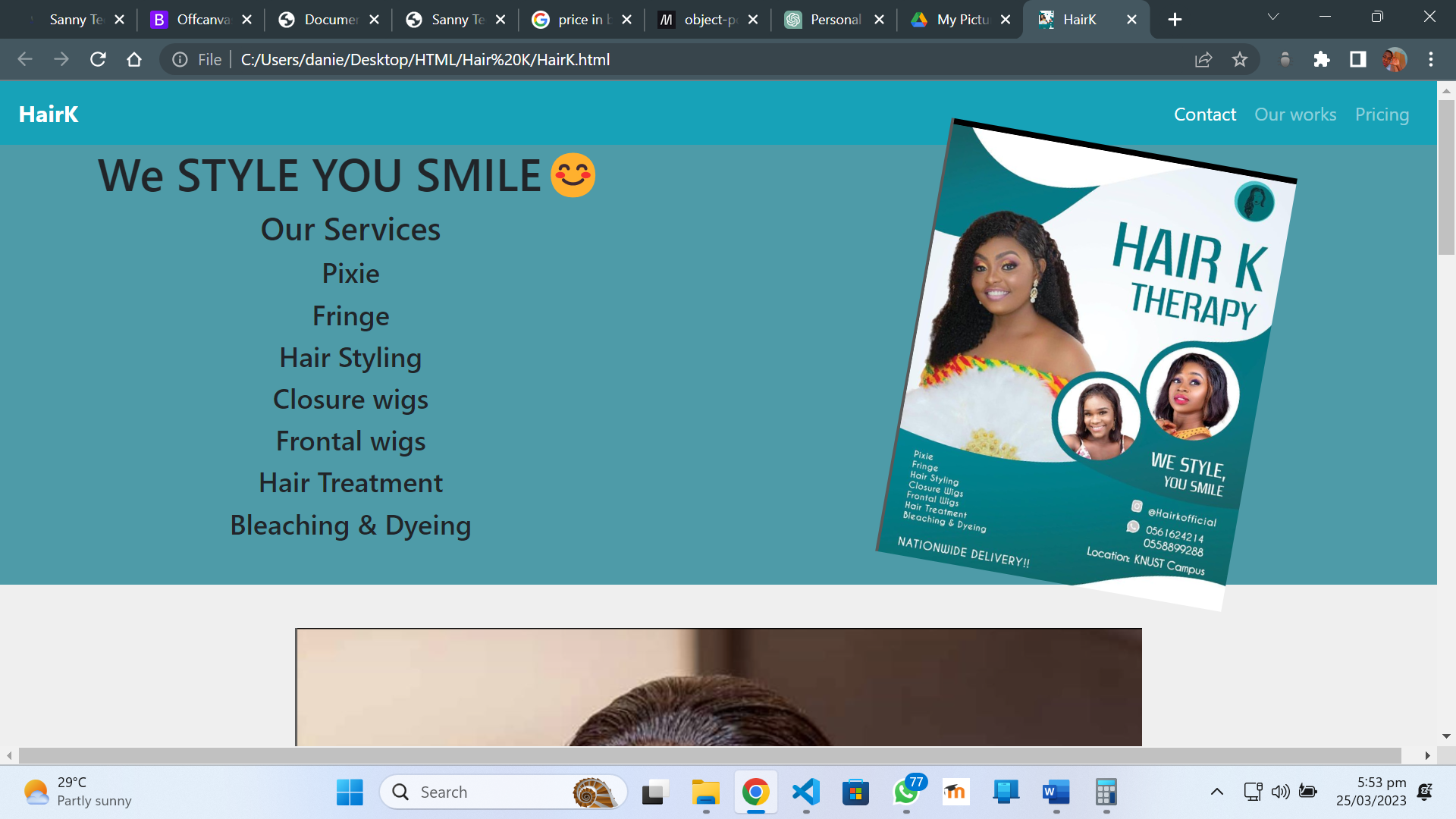Click the scroll right arrow
The image size is (1456, 819).
1427,755
